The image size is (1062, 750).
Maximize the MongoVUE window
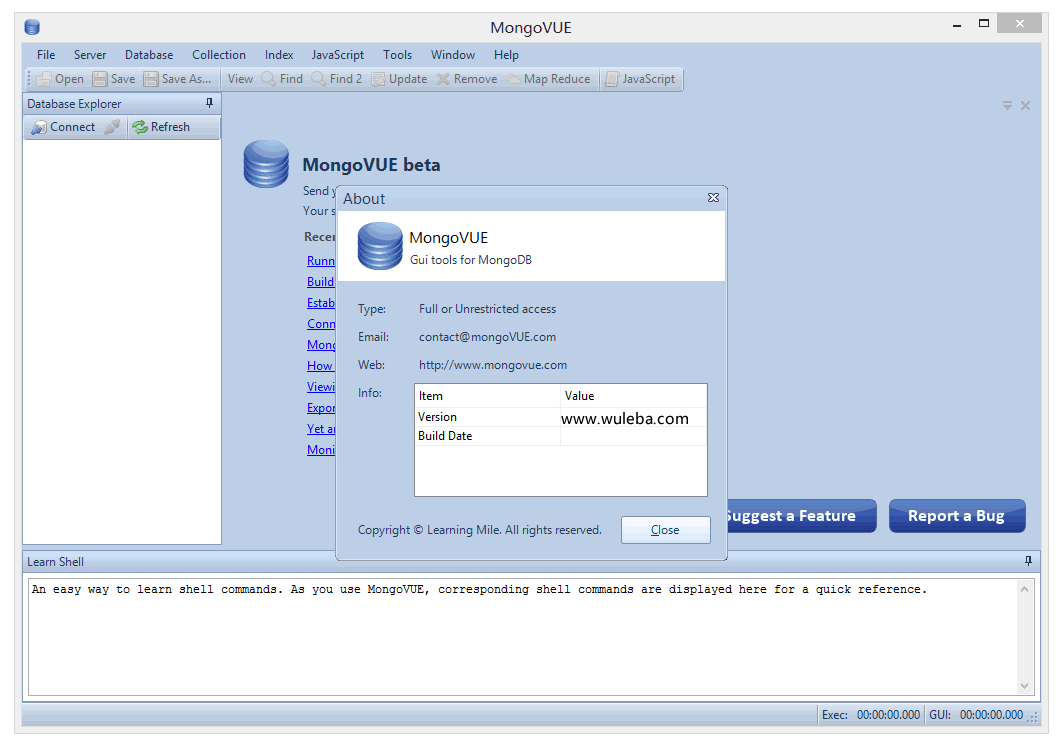pyautogui.click(x=984, y=24)
